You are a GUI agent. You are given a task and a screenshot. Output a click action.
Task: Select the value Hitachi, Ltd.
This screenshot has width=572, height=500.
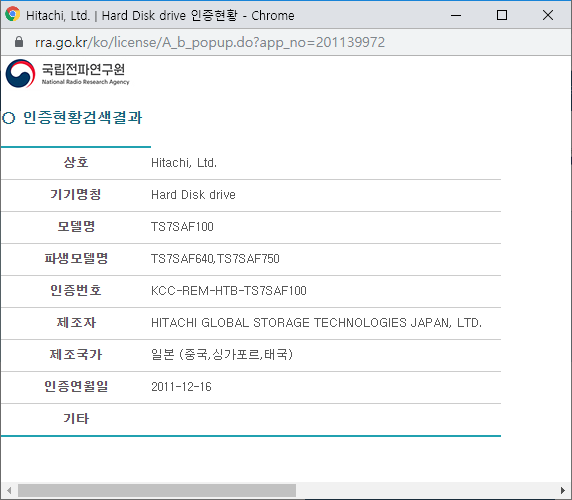(x=184, y=163)
